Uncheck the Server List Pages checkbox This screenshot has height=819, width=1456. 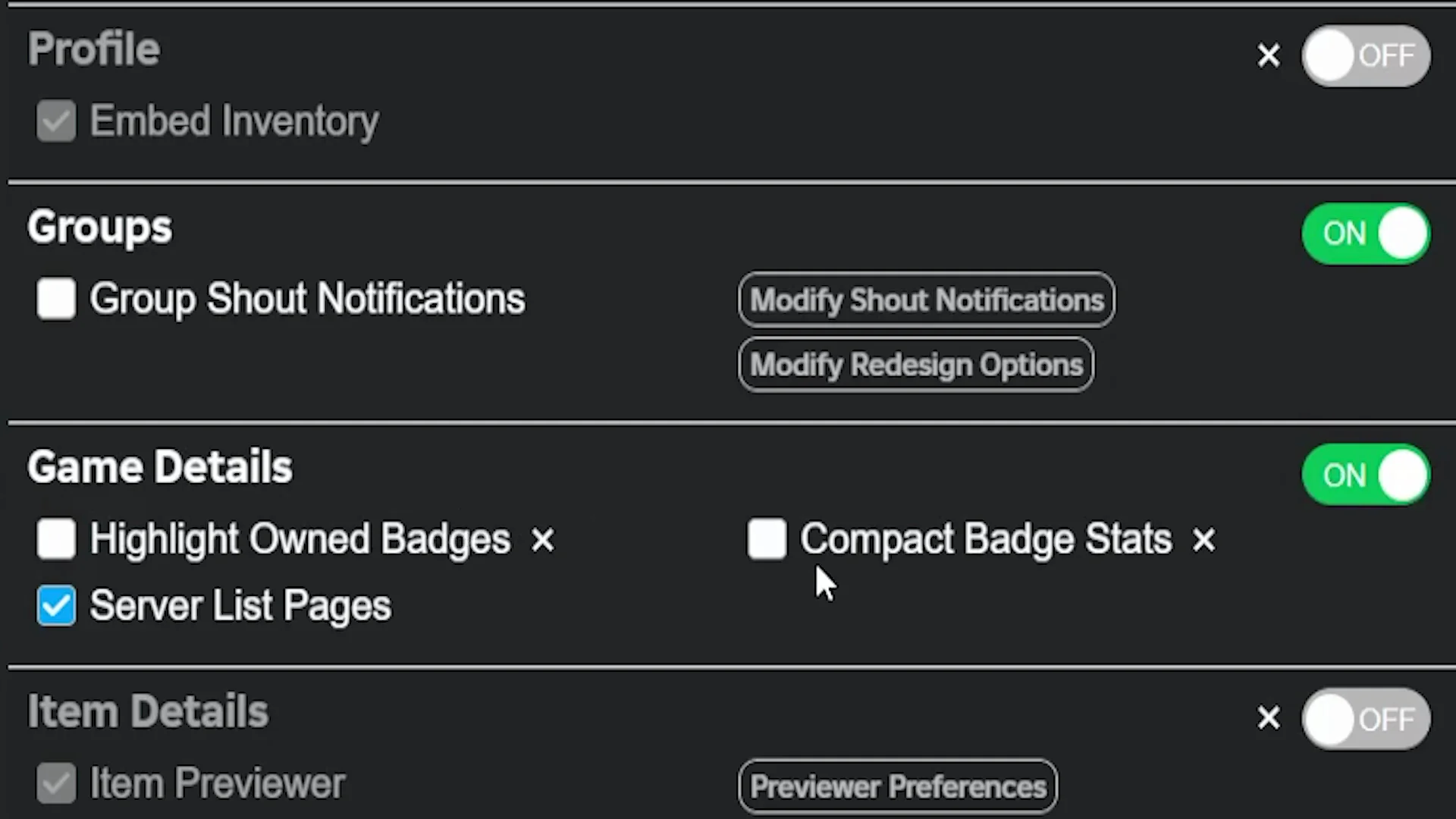(56, 605)
